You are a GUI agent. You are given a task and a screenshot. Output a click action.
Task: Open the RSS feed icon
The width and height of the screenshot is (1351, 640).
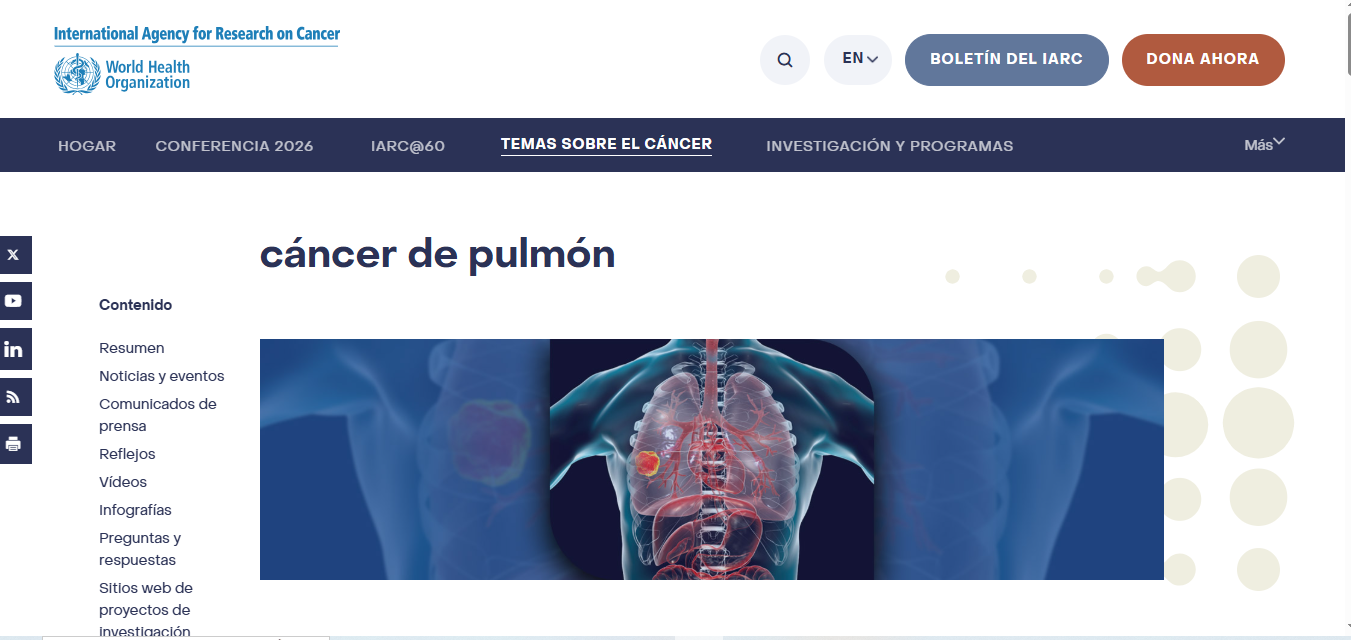(x=14, y=397)
